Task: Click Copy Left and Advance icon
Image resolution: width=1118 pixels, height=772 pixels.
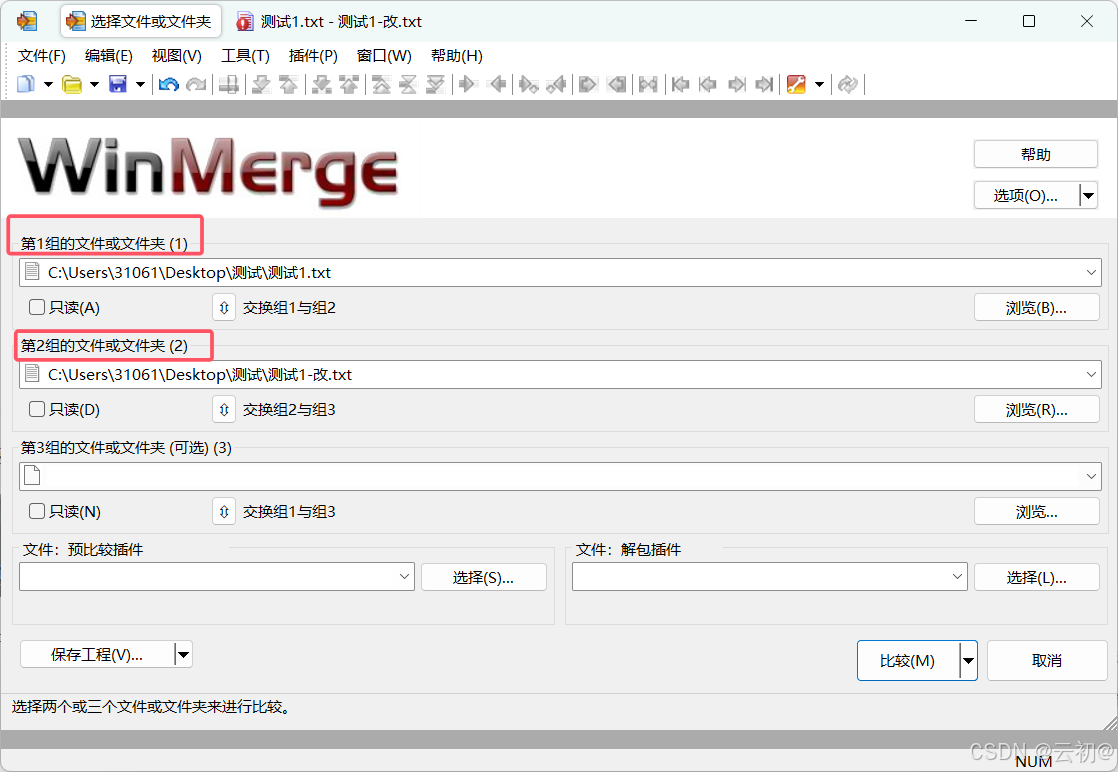Action: coord(556,84)
